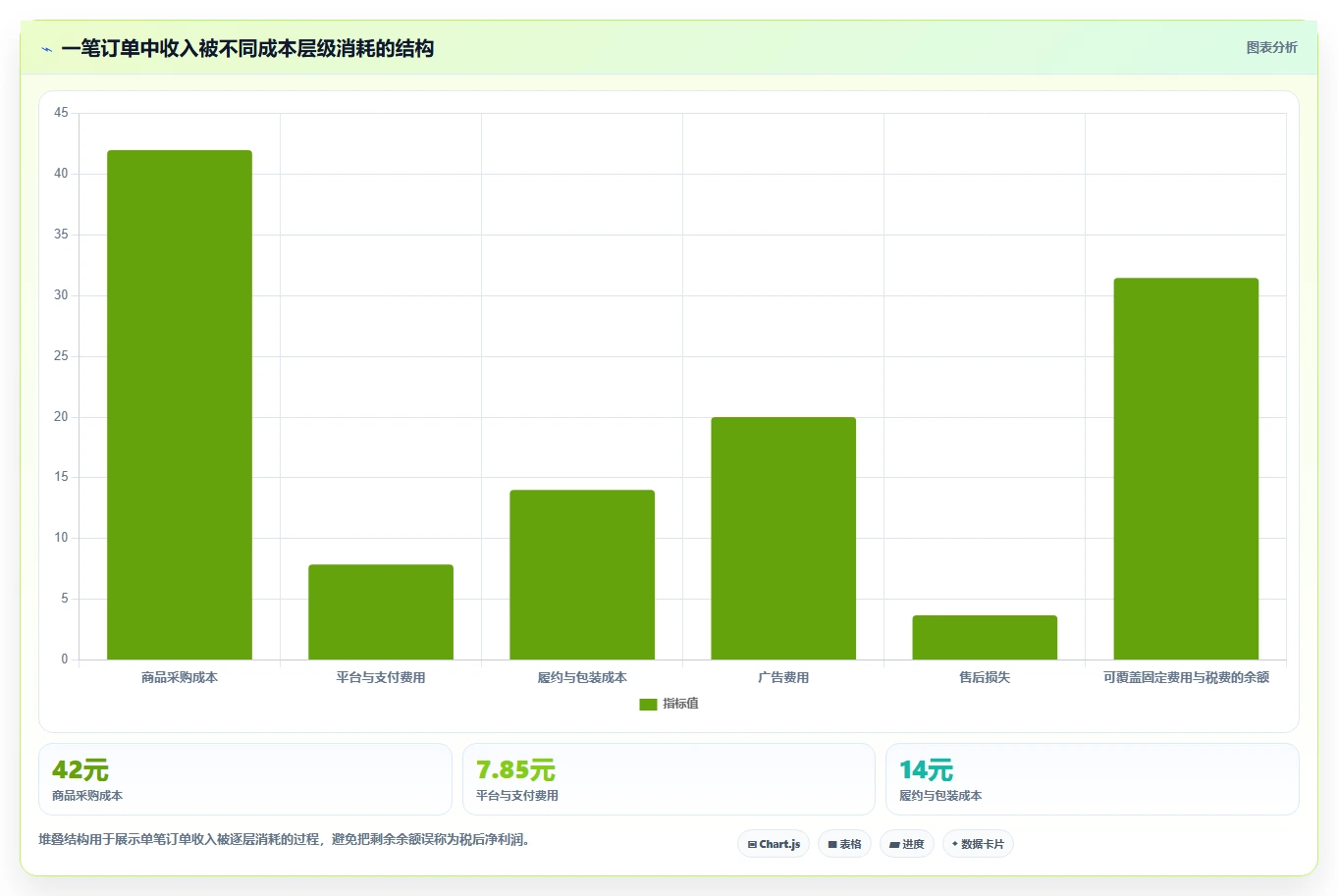Click the 14元 value text
The image size is (1338, 896).
click(926, 770)
